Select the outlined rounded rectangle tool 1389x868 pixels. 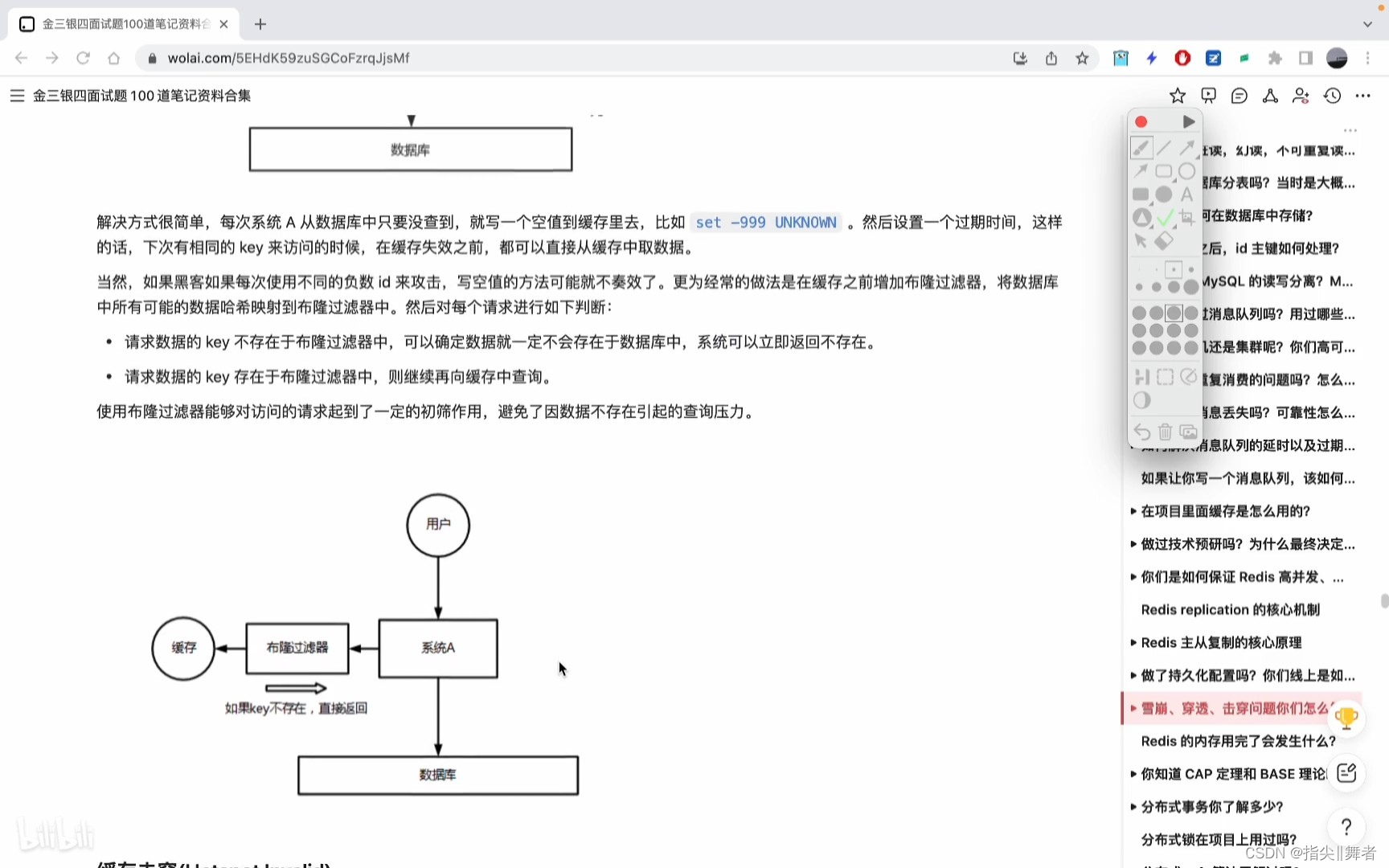[x=1164, y=171]
